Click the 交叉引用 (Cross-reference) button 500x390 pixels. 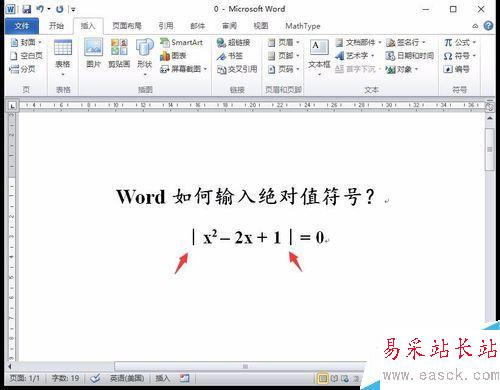coord(237,69)
